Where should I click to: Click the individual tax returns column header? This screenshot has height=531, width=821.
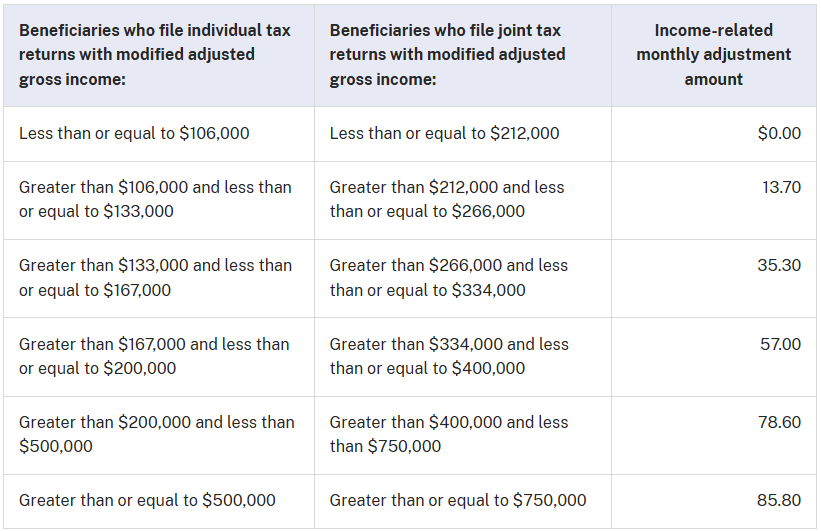(x=155, y=54)
